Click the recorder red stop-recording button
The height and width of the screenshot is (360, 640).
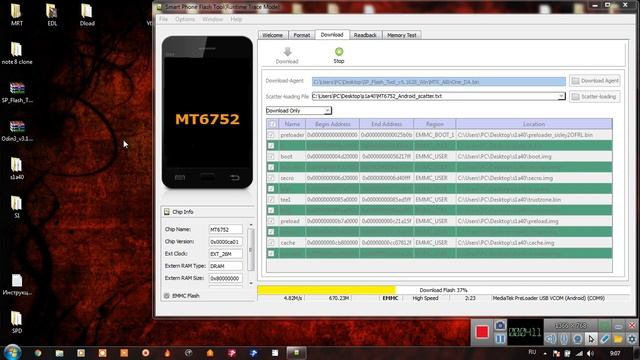(482, 332)
